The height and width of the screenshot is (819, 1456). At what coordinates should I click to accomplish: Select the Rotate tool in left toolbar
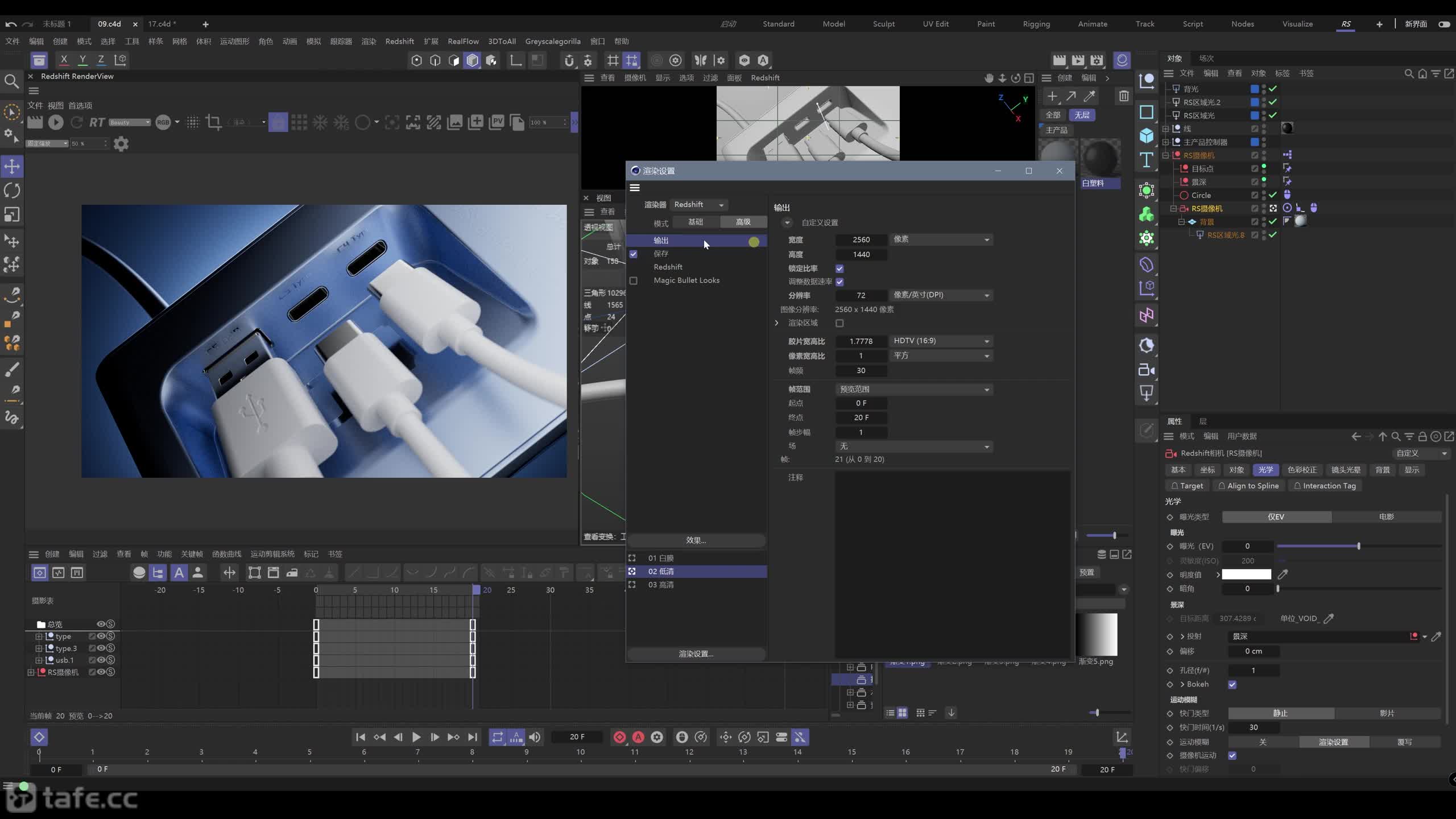click(x=12, y=191)
